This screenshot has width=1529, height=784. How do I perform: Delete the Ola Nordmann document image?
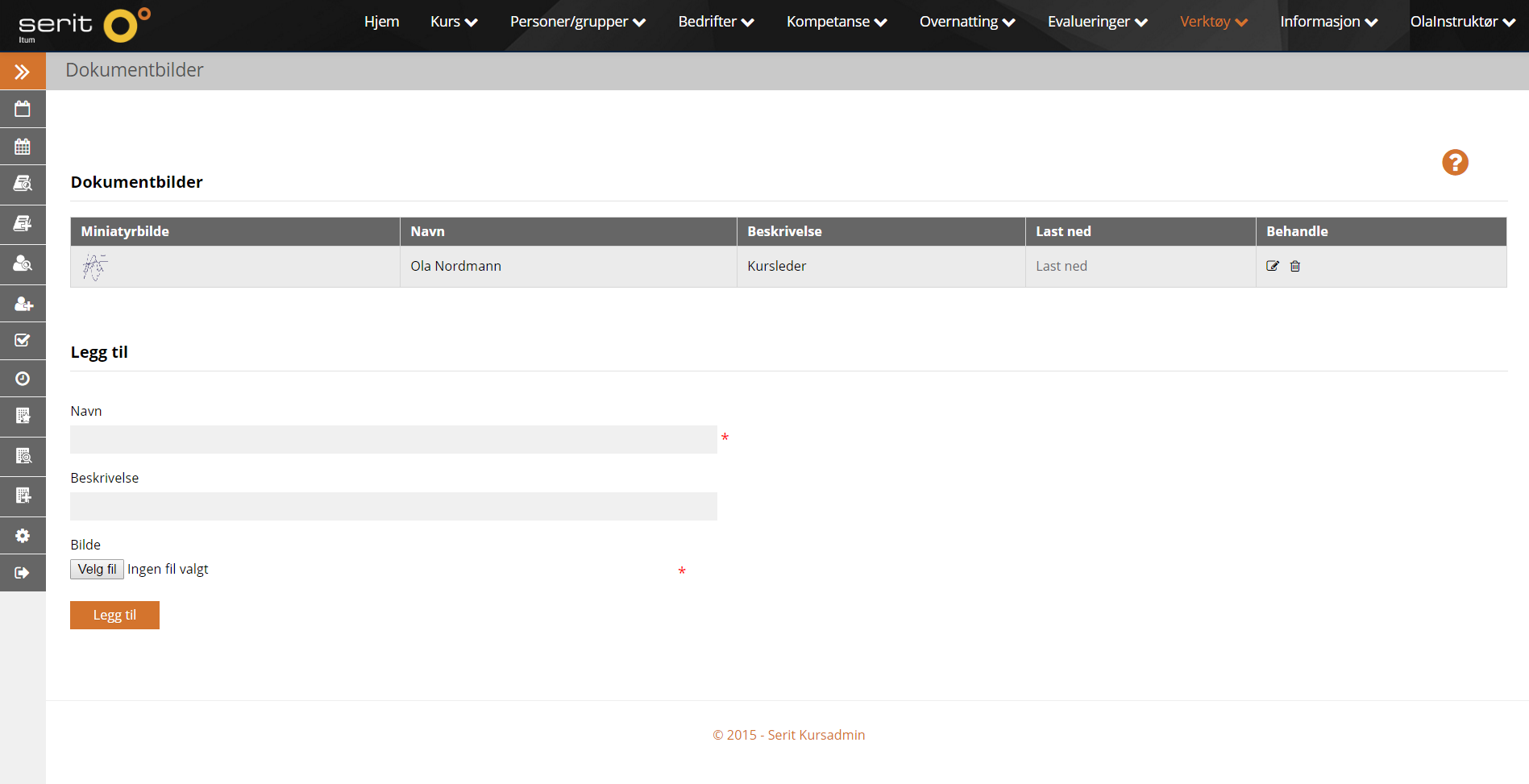click(x=1295, y=266)
